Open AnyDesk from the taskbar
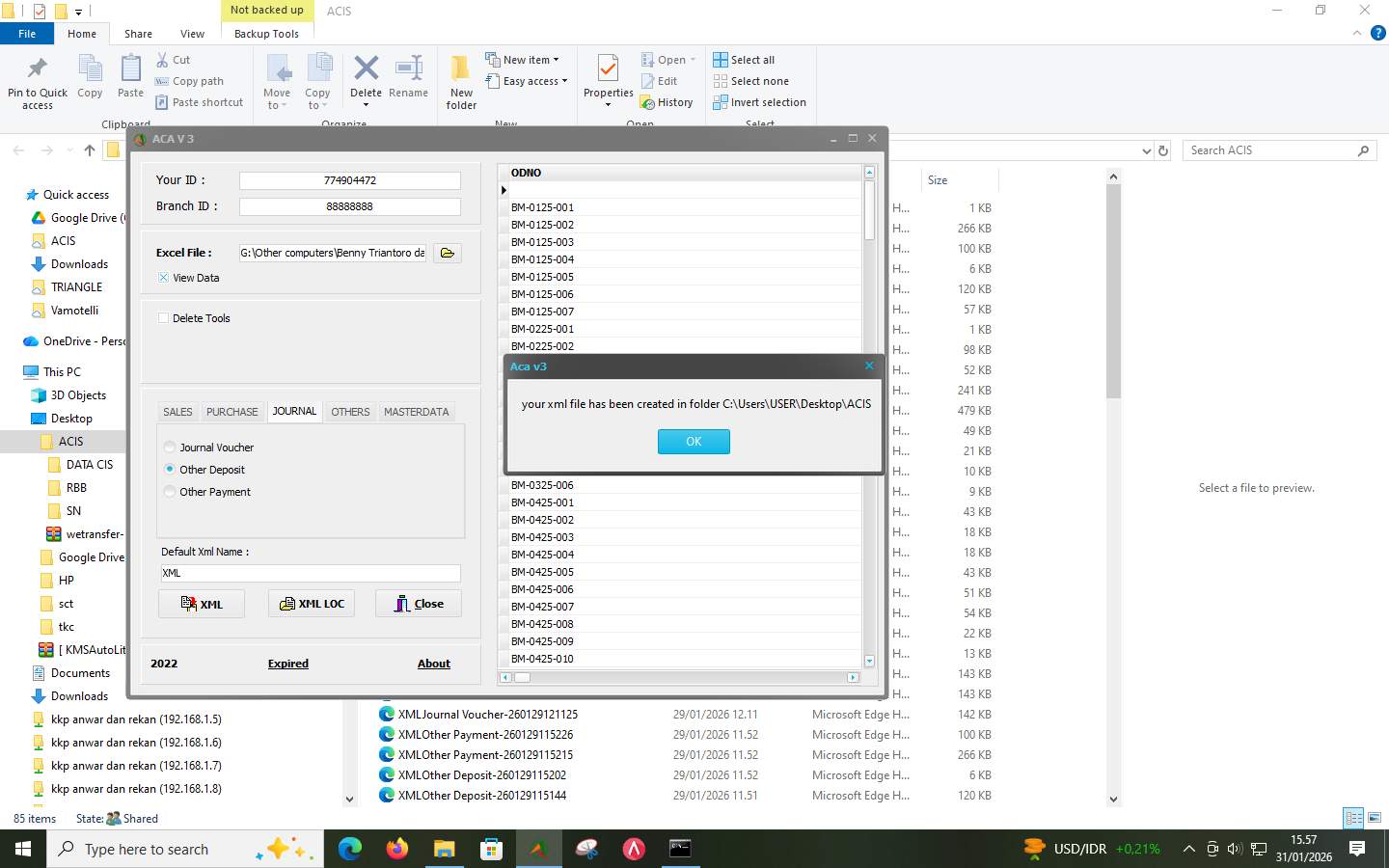1389x868 pixels. pos(634,850)
